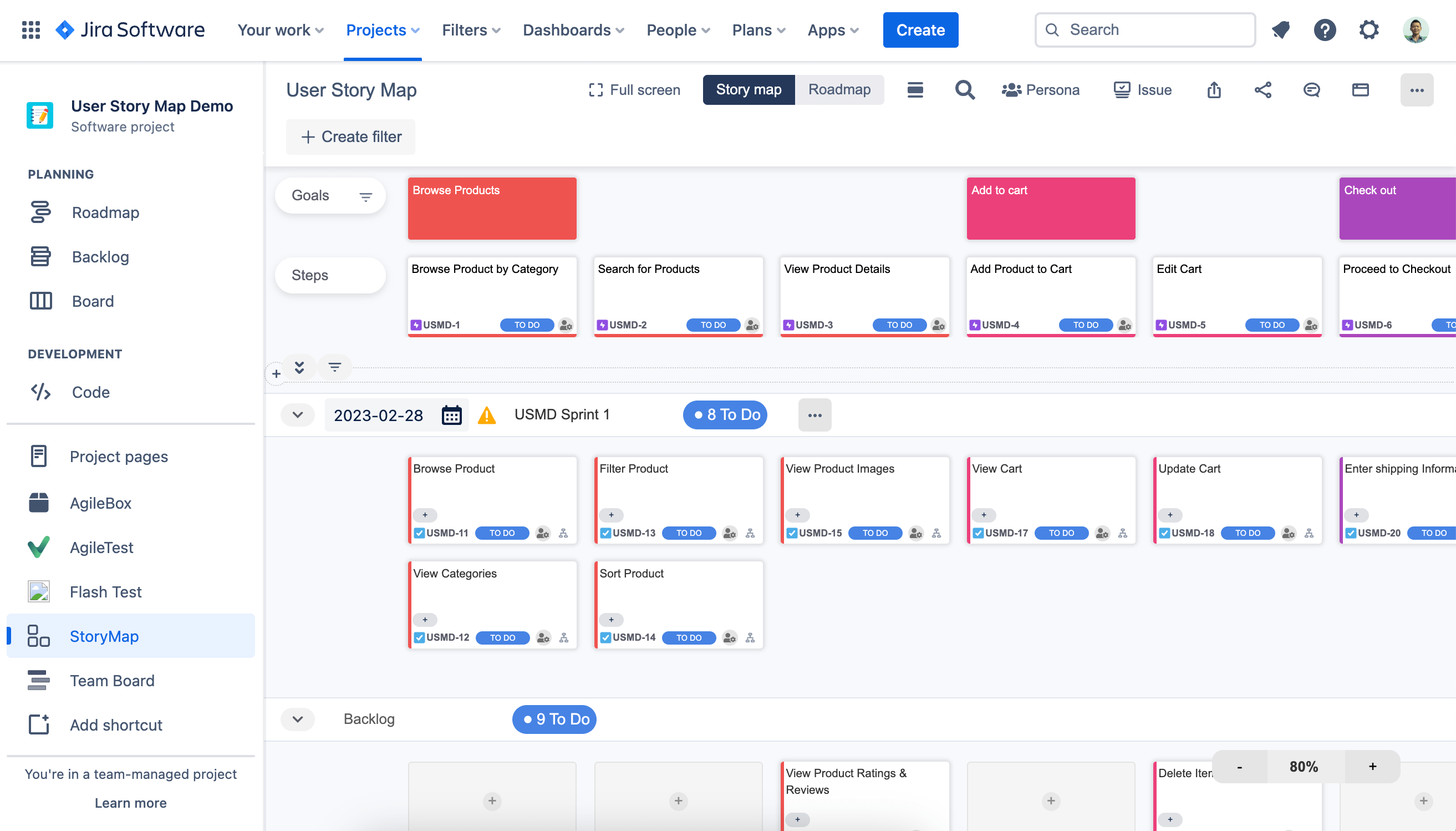The height and width of the screenshot is (831, 1456).
Task: Toggle the checkbox on the USMD-11 Browse Product card
Action: [419, 533]
